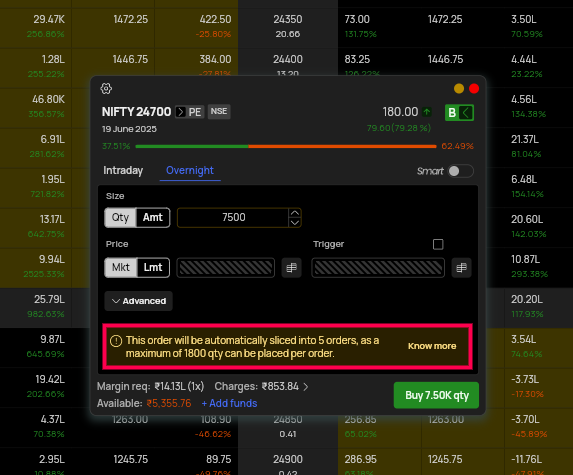The width and height of the screenshot is (573, 475).
Task: Click 422.50 call price cell
Action: click(x=215, y=19)
